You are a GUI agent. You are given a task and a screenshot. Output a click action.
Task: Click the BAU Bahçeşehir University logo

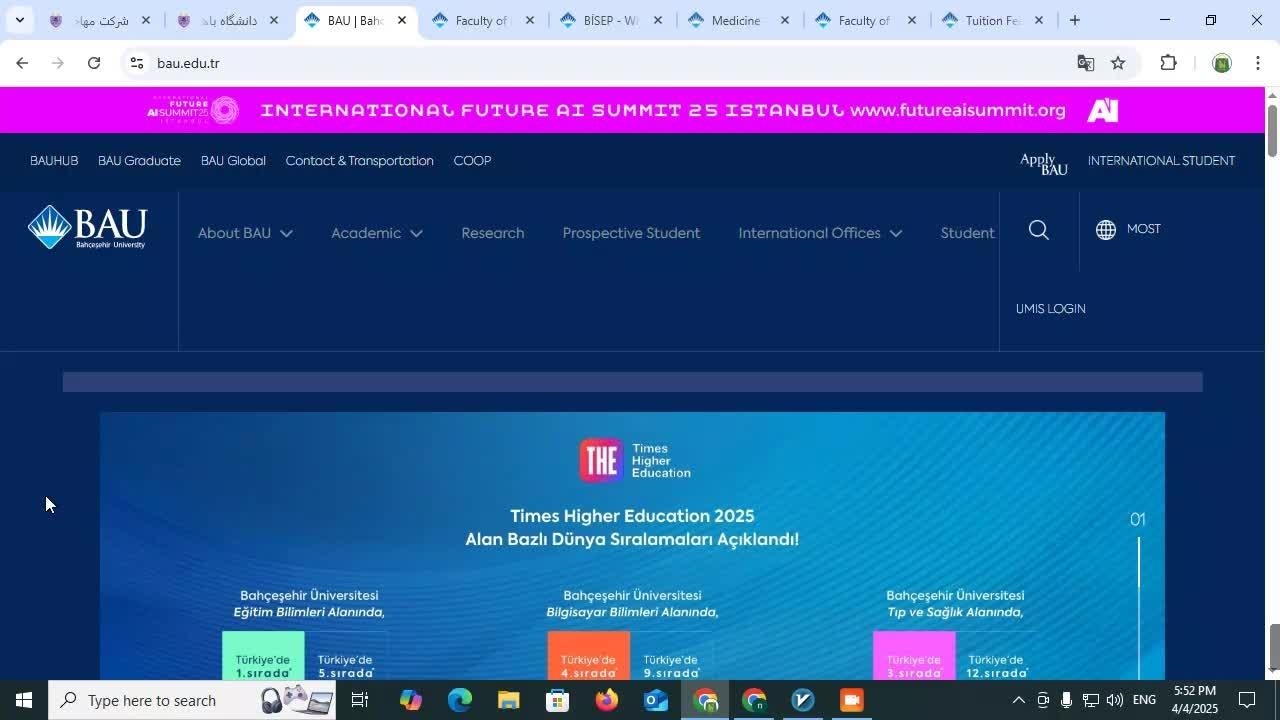pos(87,228)
